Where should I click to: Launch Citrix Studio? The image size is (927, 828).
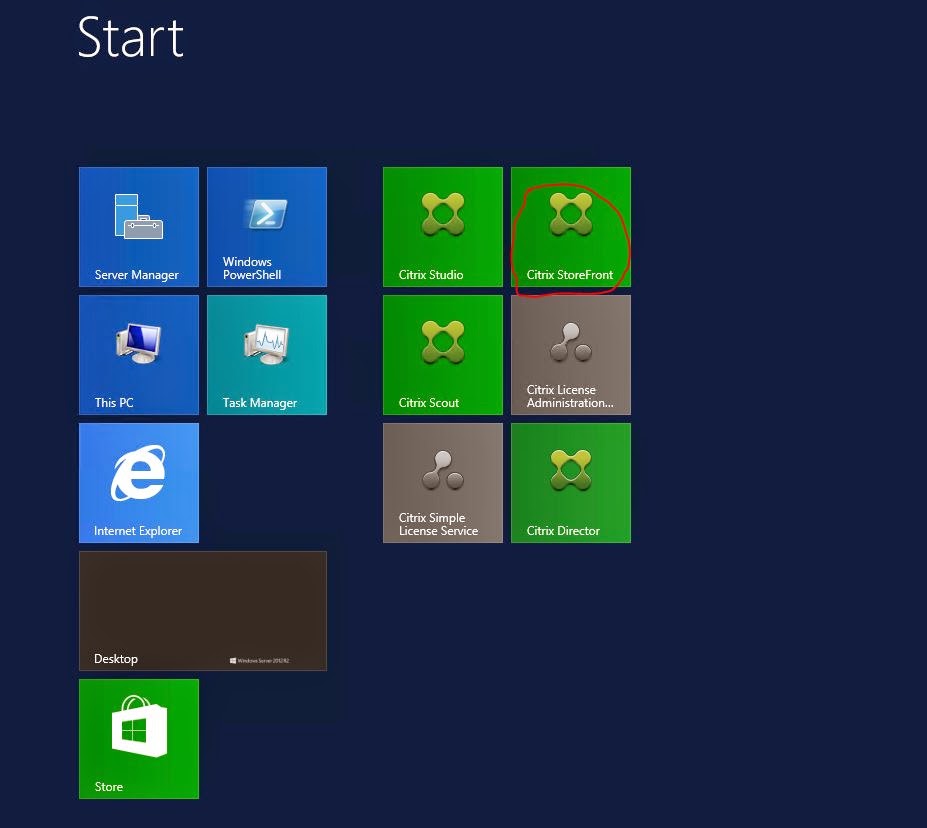point(442,226)
